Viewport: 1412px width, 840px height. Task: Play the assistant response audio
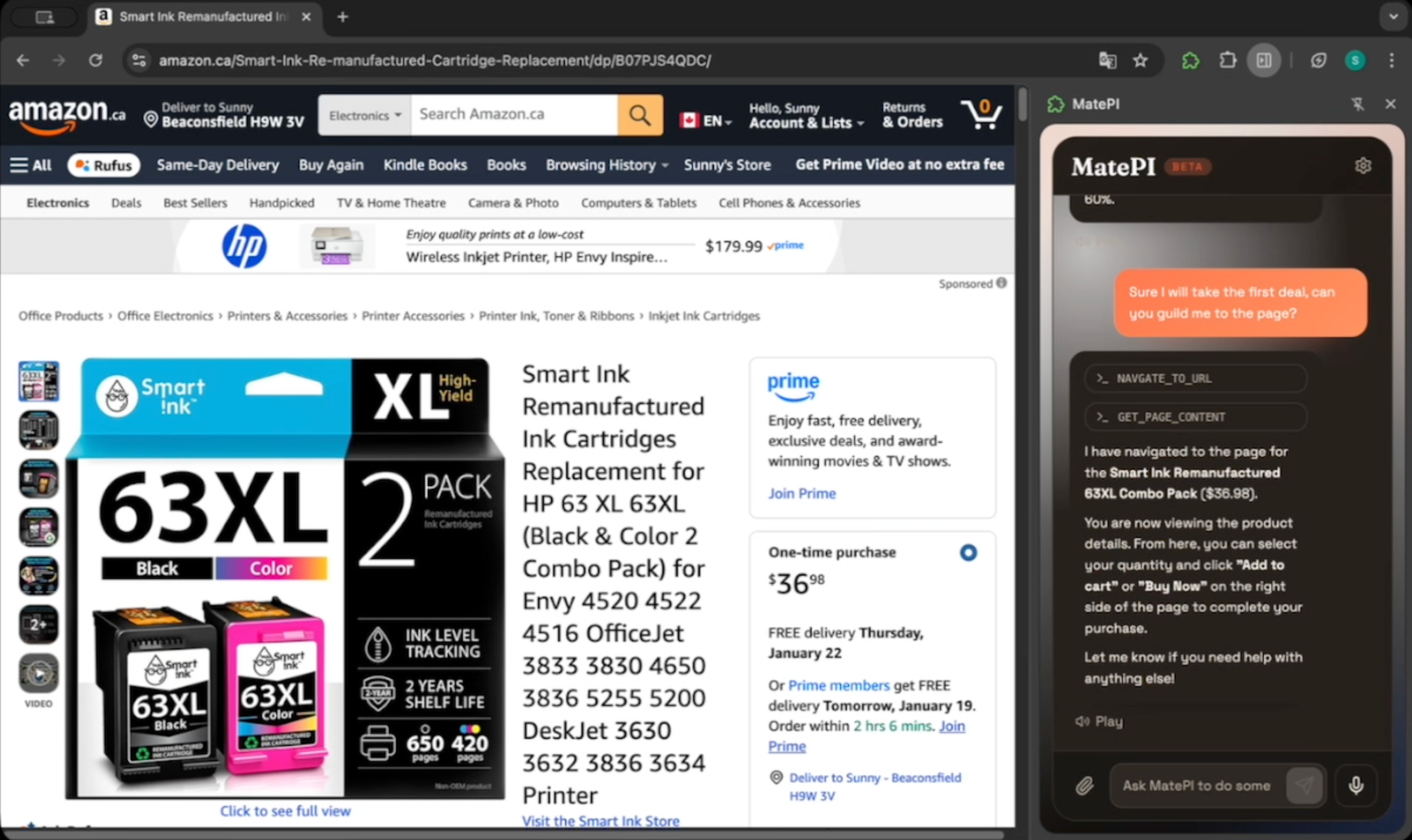1099,721
